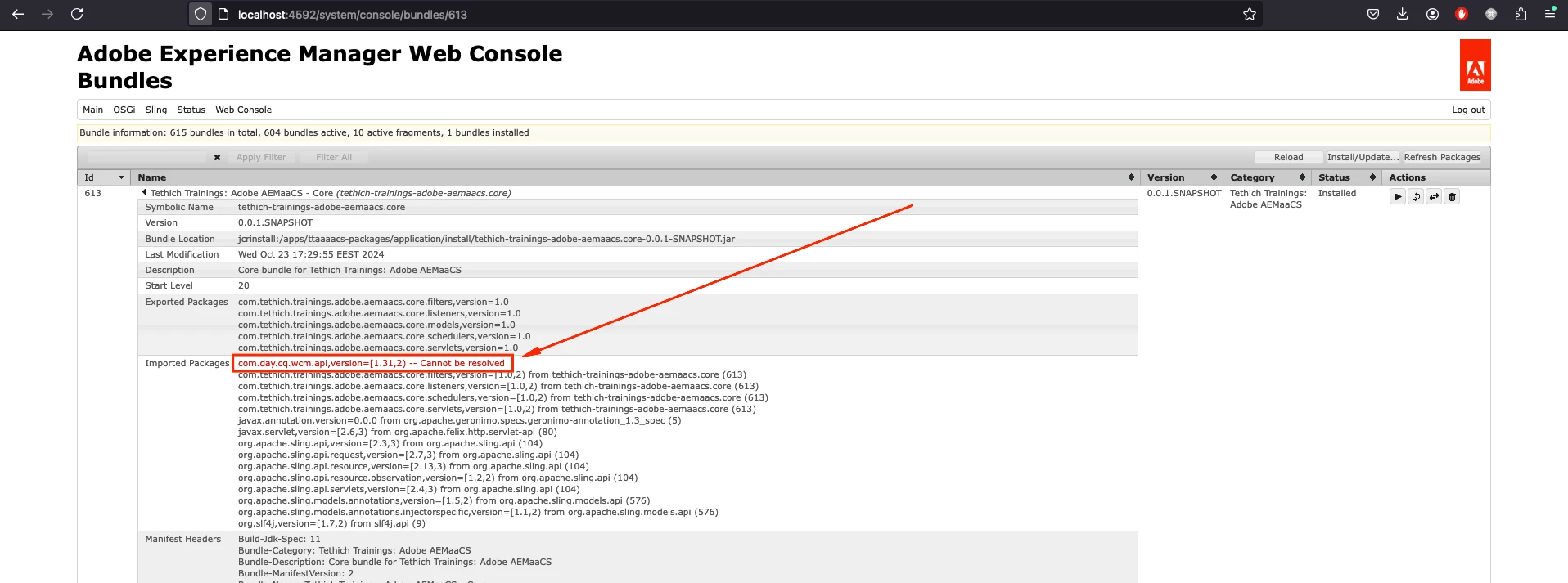The width and height of the screenshot is (1568, 583).
Task: Click the 0.0.1.SNAPSHOT version cell
Action: click(x=1184, y=193)
